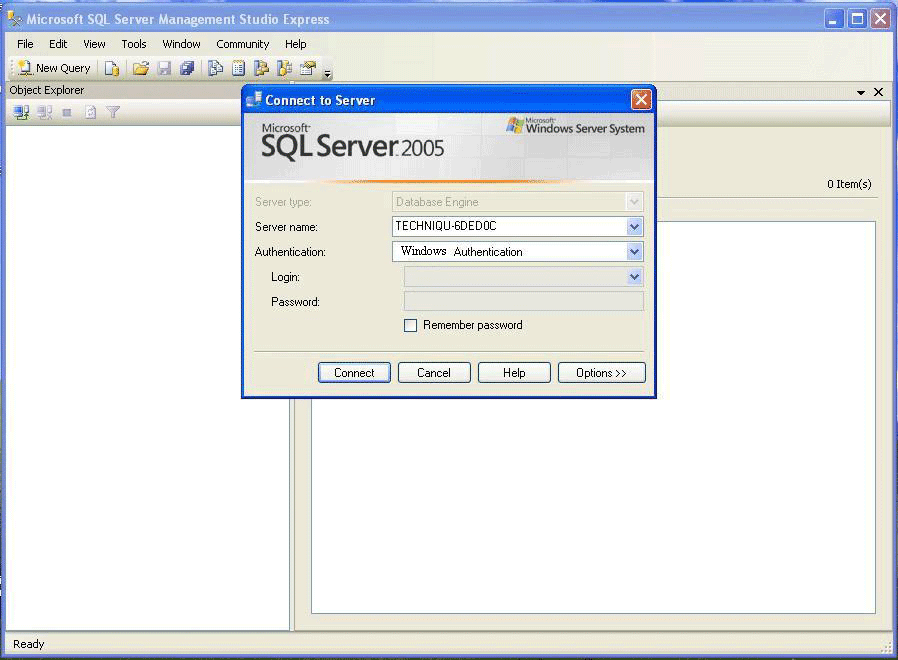898x660 pixels.
Task: Enable the Remember password checkbox
Action: tap(410, 325)
